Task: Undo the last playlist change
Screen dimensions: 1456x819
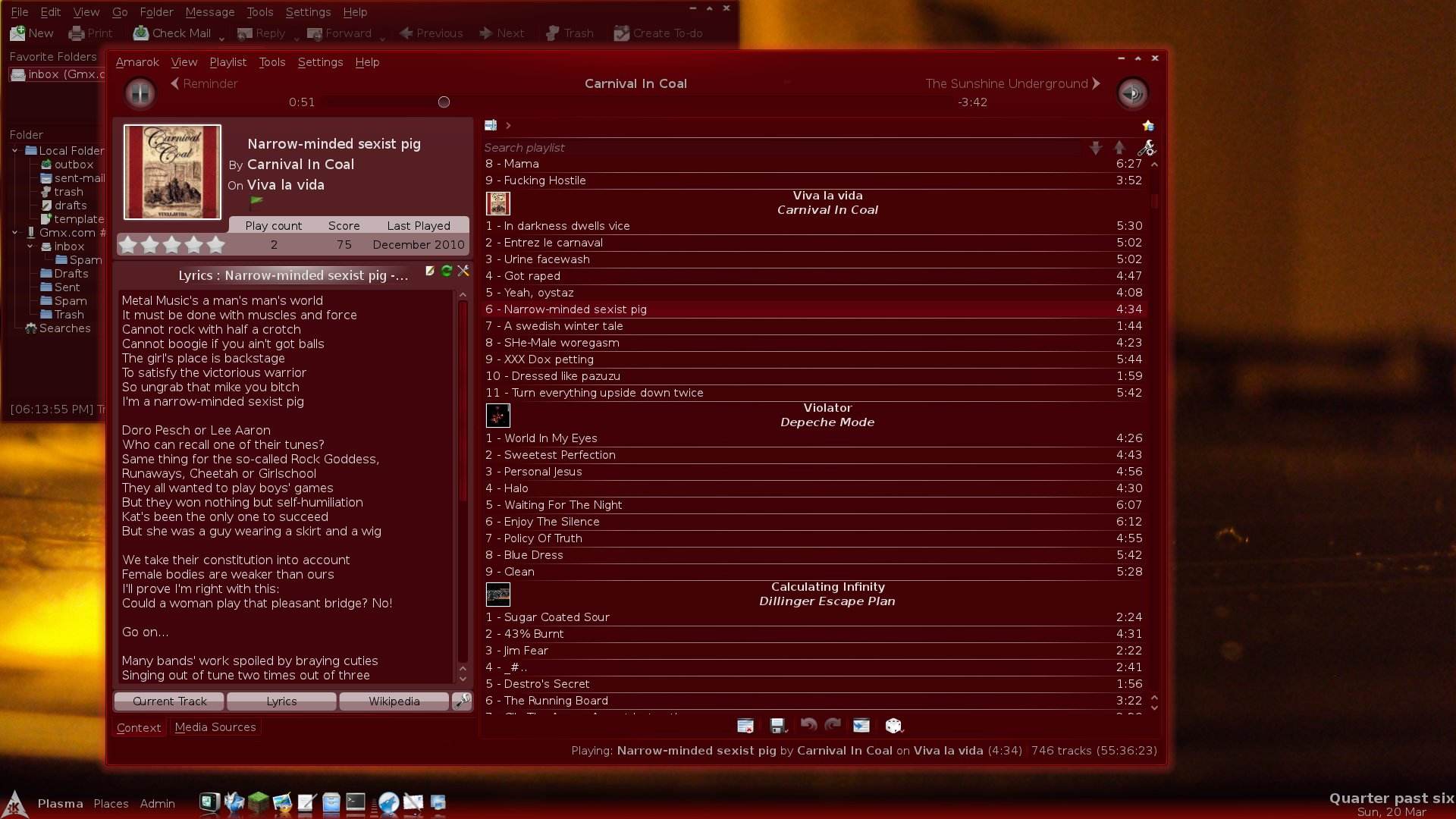Action: tap(808, 726)
